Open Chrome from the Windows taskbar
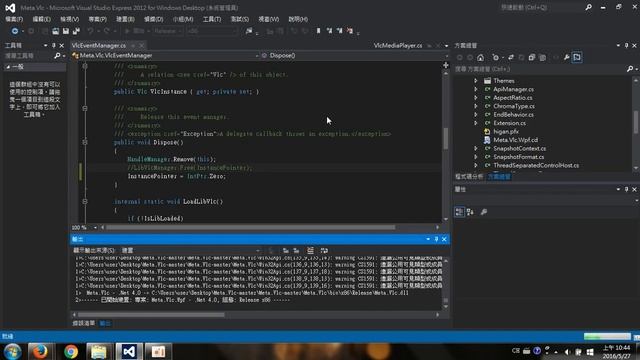The height and width of the screenshot is (360, 640). [71, 351]
